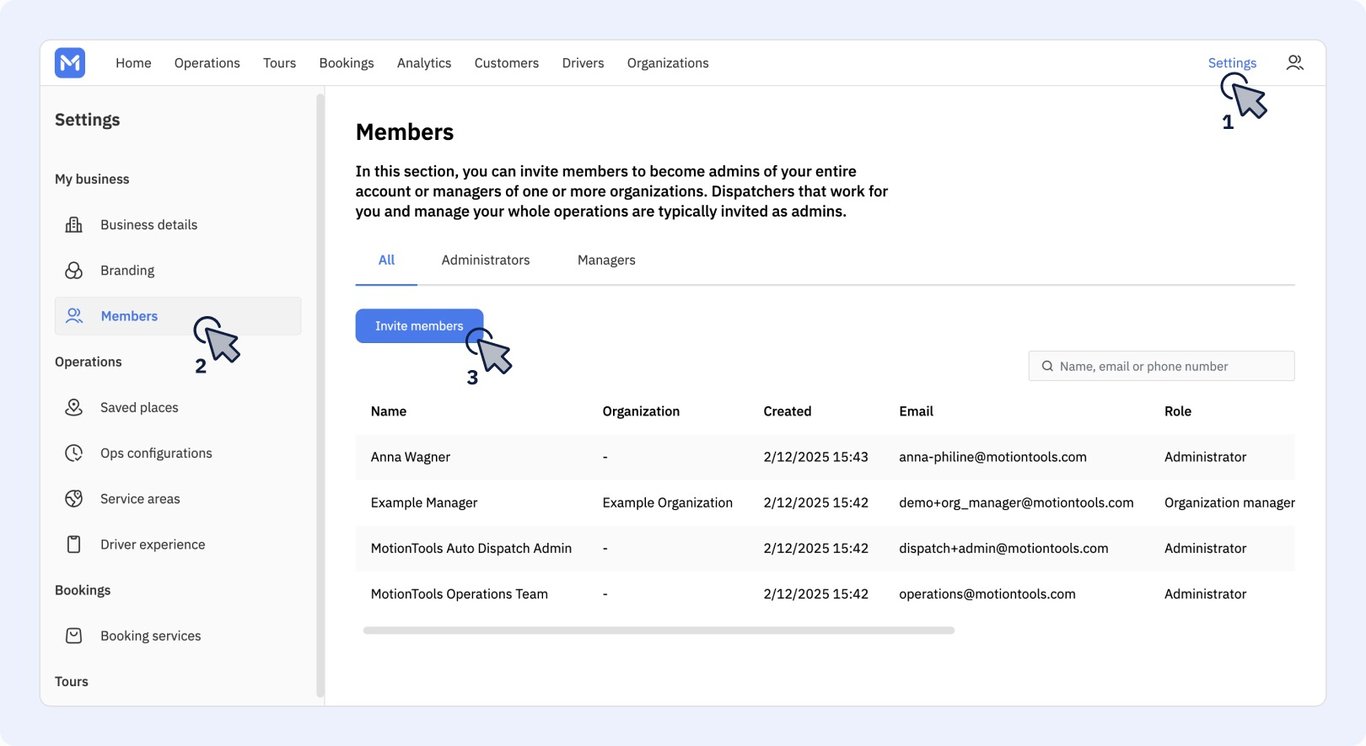Viewport: 1366px width, 746px height.
Task: Click the 2/12/2025 15:43 created date
Action: pos(816,457)
